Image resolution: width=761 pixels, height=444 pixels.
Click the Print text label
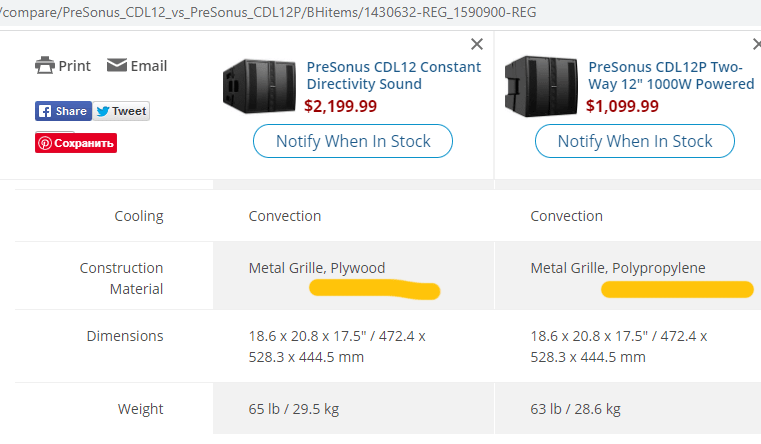[74, 66]
